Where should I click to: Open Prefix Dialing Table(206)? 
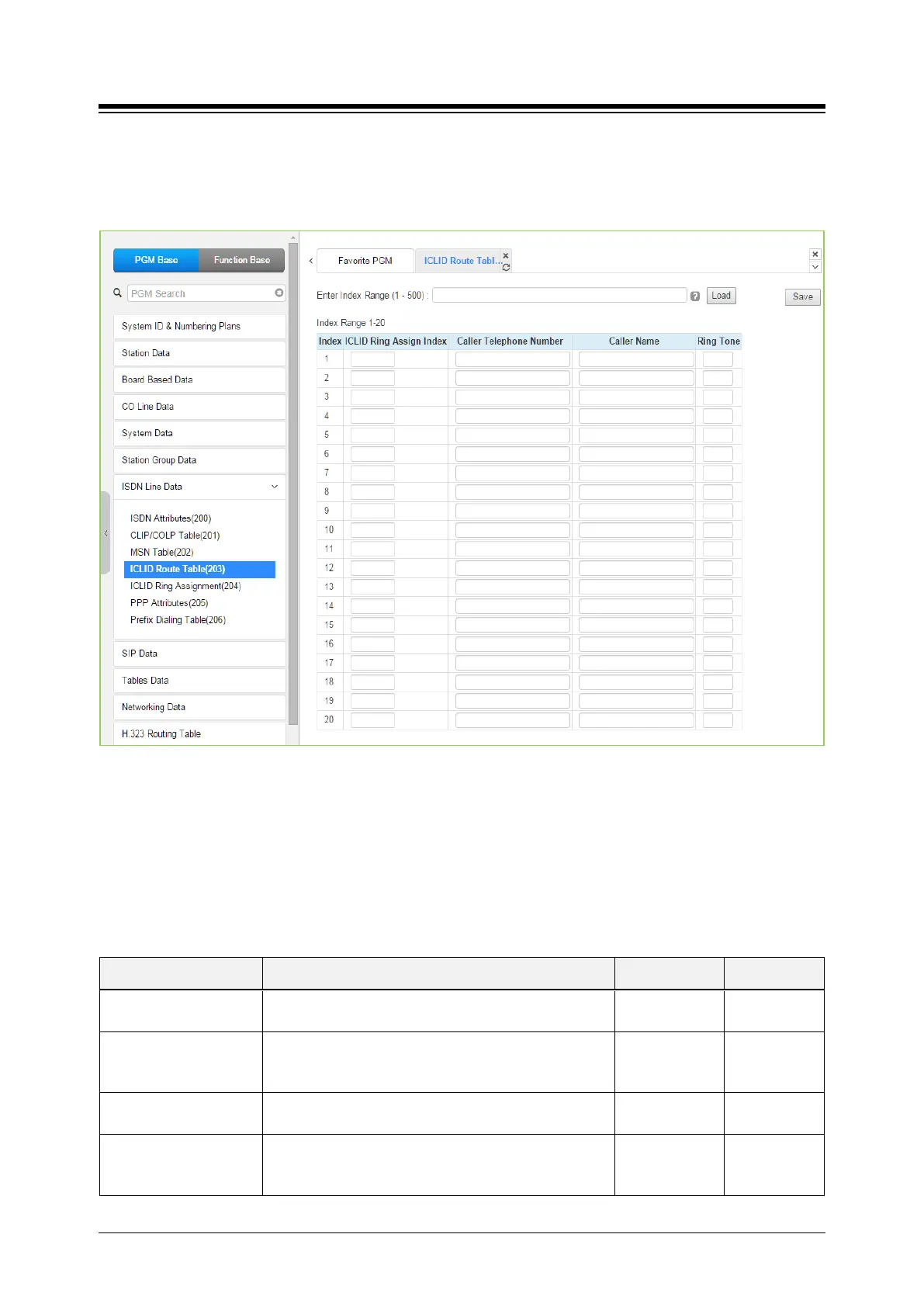click(x=178, y=620)
